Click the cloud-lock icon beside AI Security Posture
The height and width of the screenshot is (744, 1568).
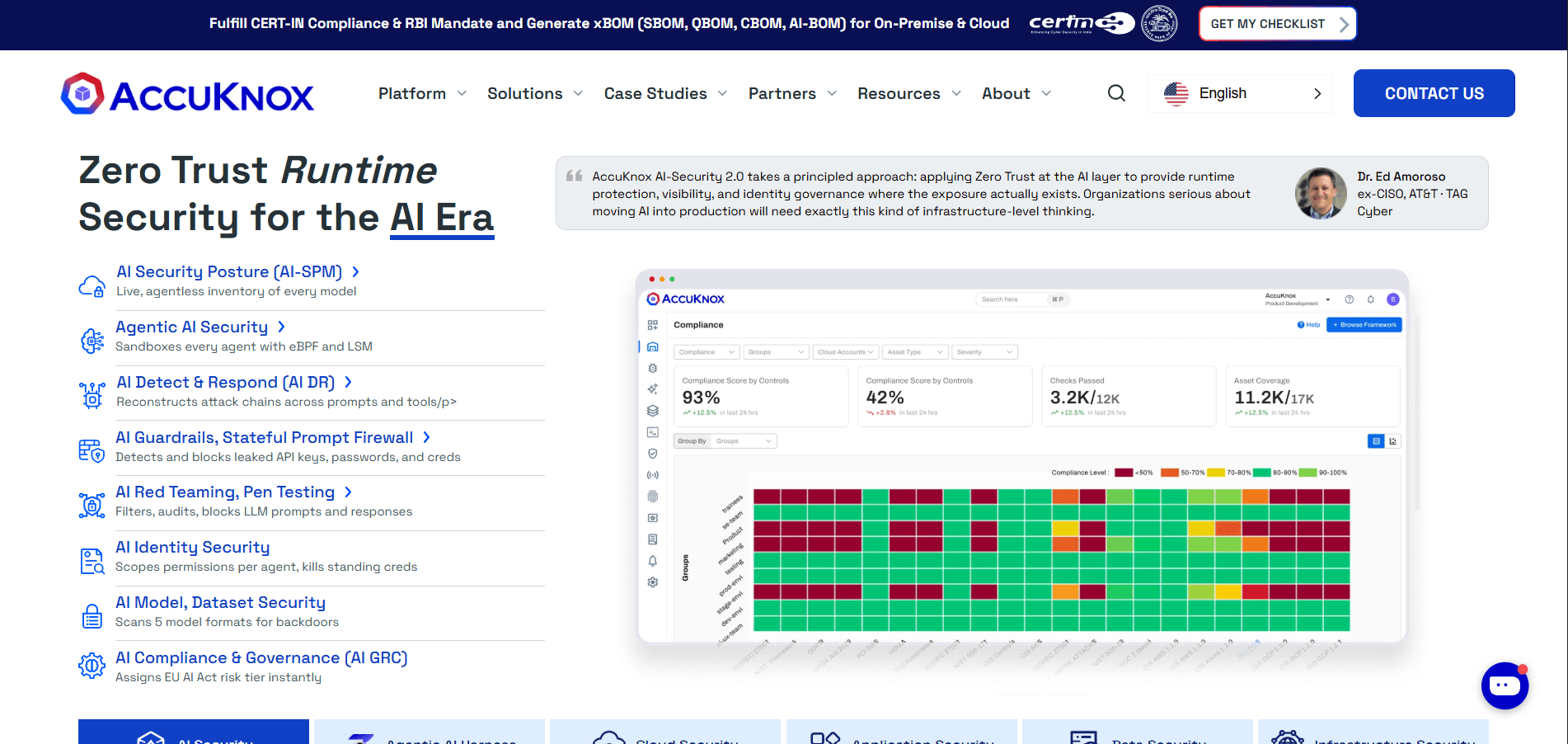tap(92, 285)
